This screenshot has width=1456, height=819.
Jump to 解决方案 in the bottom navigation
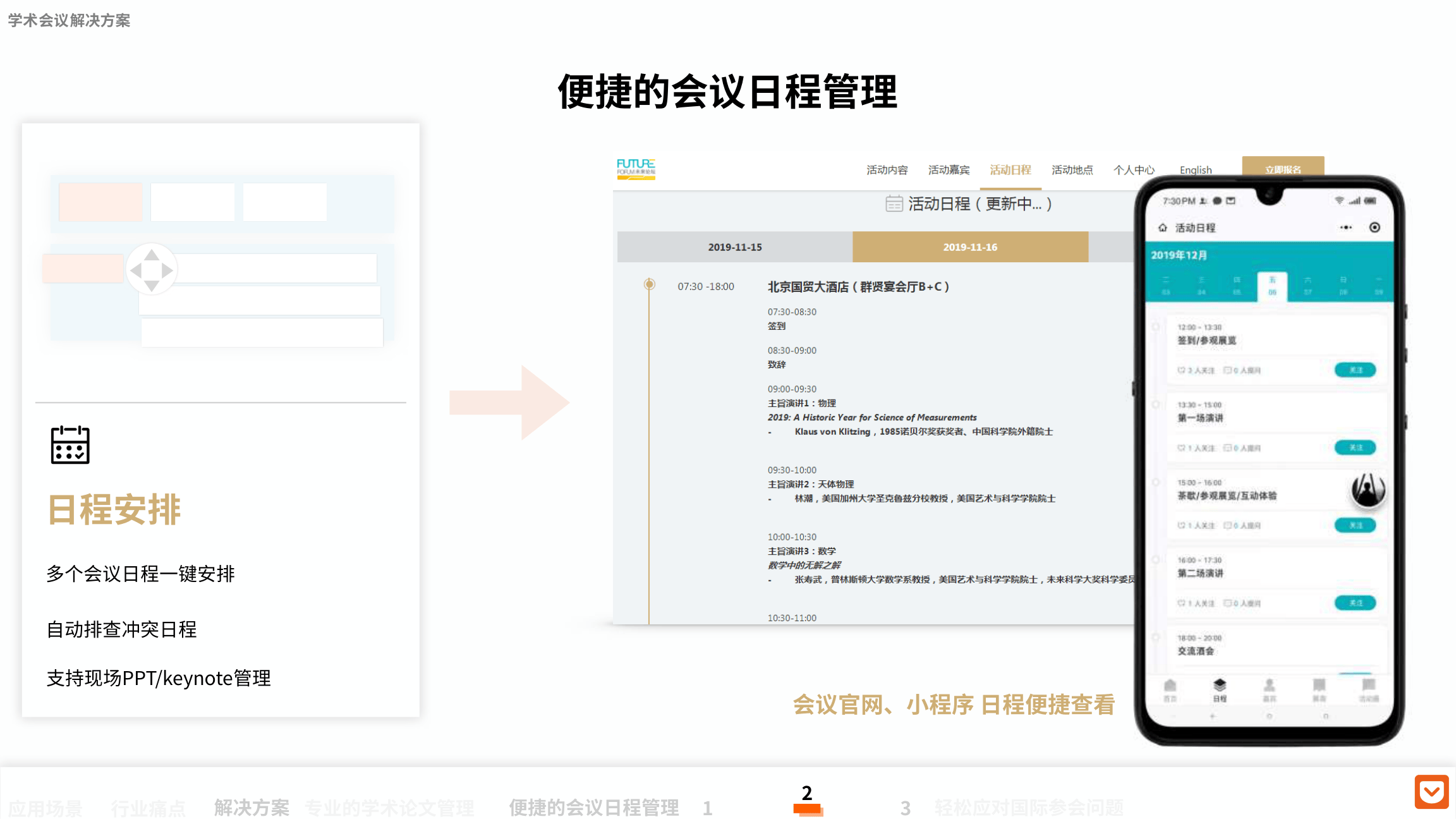point(252,807)
